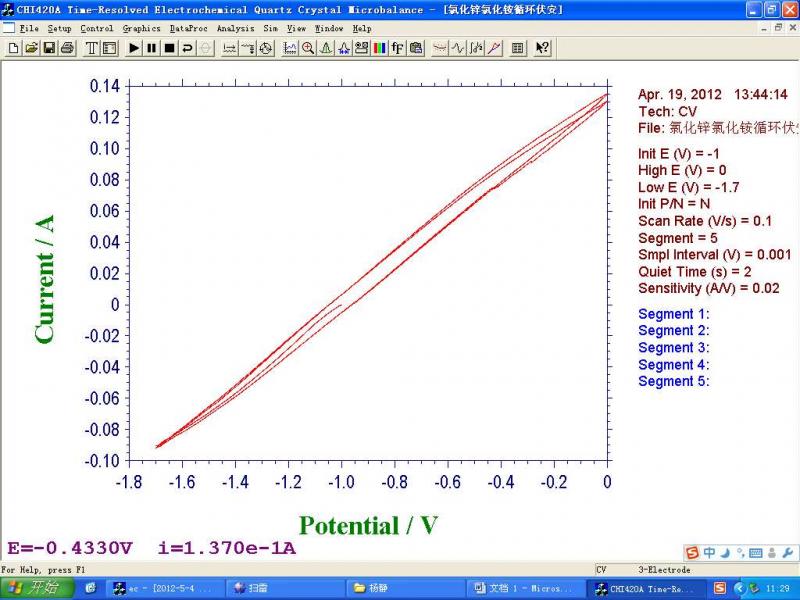Screen dimensions: 800x600
Task: Open the Analysis menu
Action: 235,29
